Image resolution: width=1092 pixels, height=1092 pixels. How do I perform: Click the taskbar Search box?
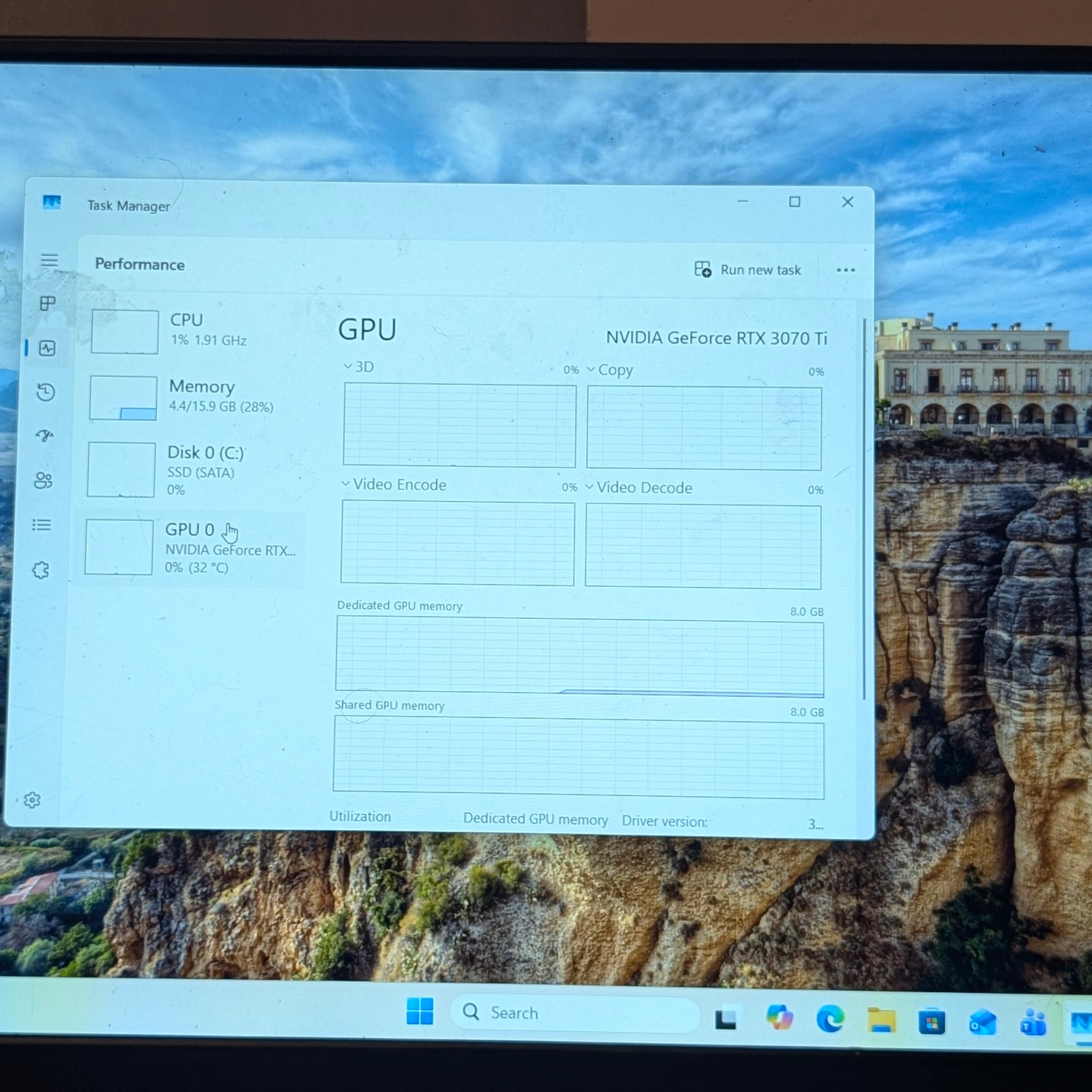click(575, 1014)
